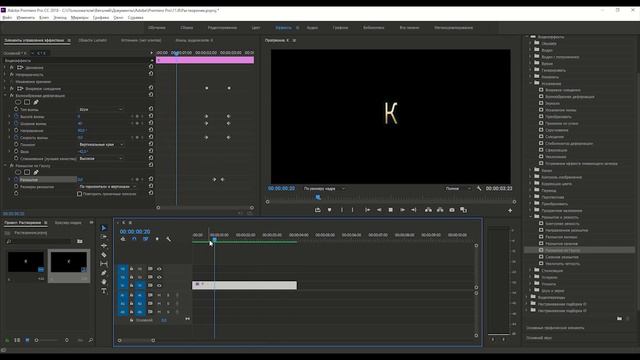Select Wave Warp effect in Effects list

coord(569,97)
